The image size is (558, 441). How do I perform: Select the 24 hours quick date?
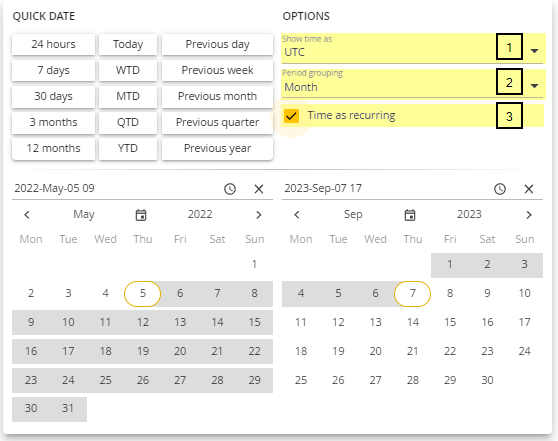(53, 44)
